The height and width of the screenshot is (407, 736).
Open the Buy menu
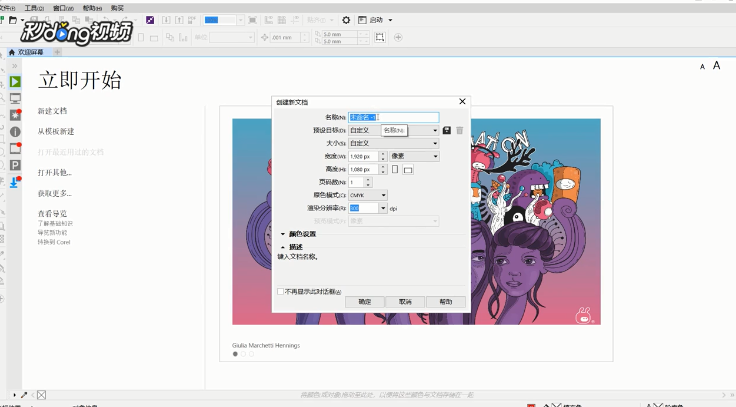tap(117, 8)
